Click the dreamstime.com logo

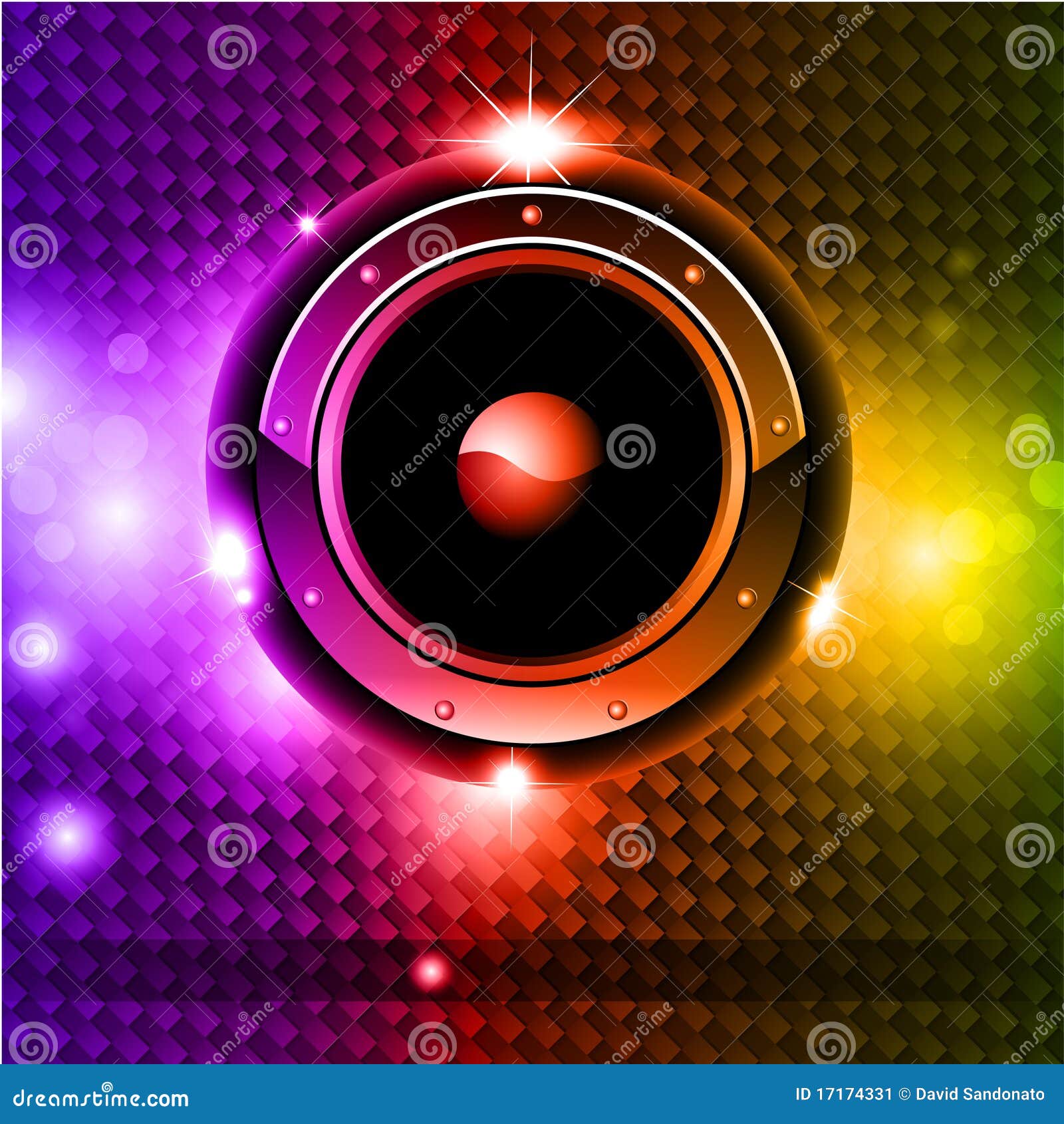(x=100, y=1097)
